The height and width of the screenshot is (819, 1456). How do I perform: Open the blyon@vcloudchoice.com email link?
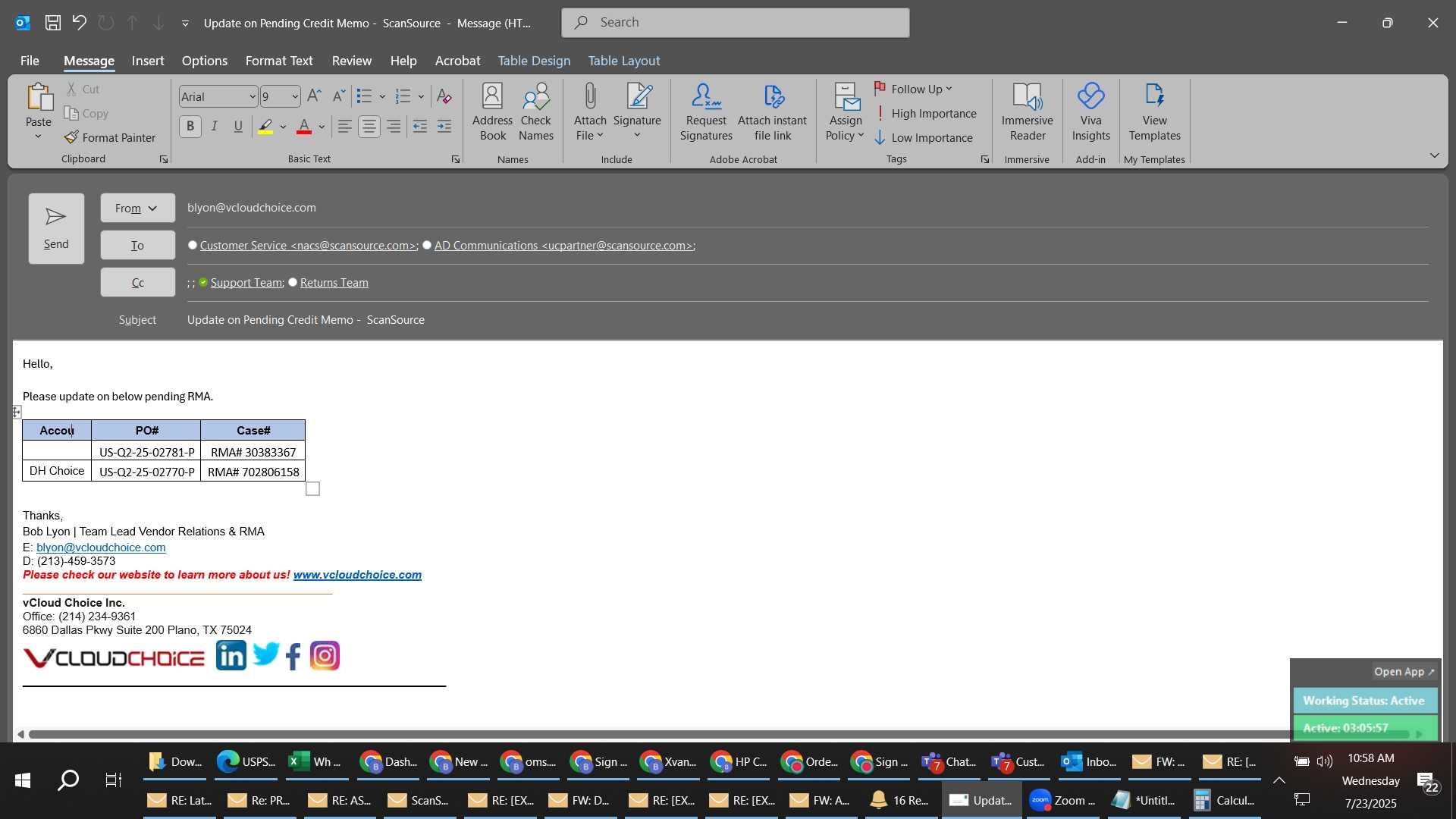pos(101,547)
